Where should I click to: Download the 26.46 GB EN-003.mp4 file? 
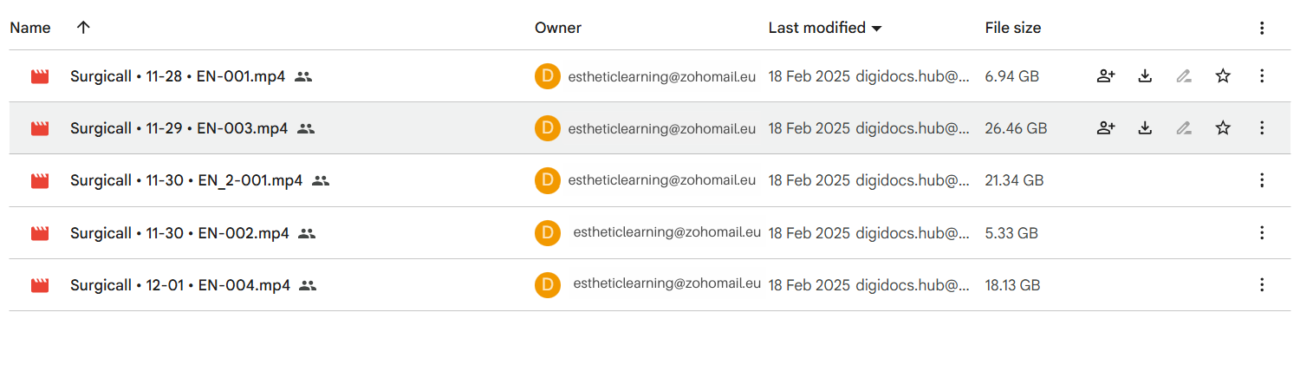coord(1145,128)
